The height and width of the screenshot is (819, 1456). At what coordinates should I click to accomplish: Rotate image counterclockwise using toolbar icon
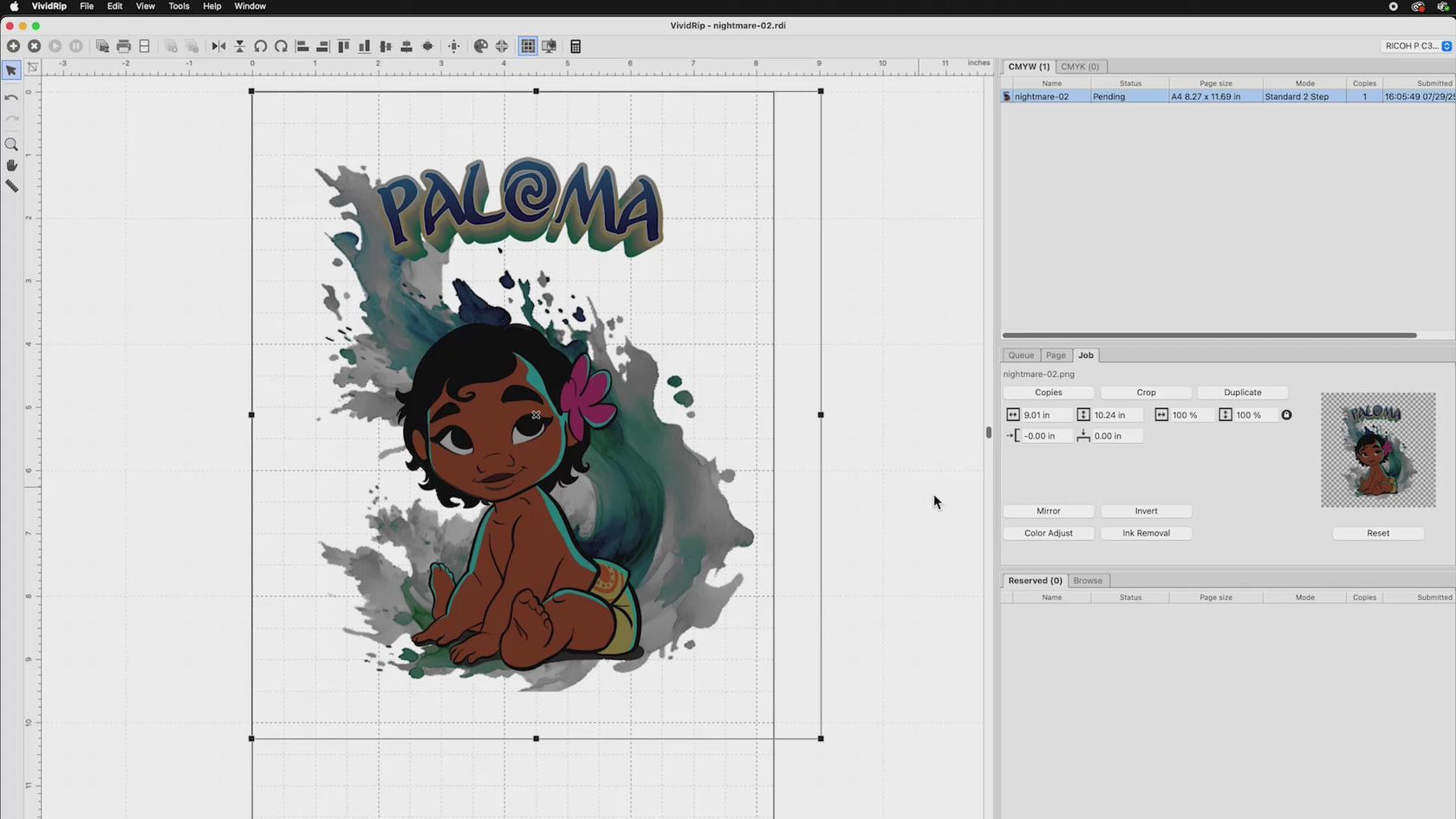point(260,46)
